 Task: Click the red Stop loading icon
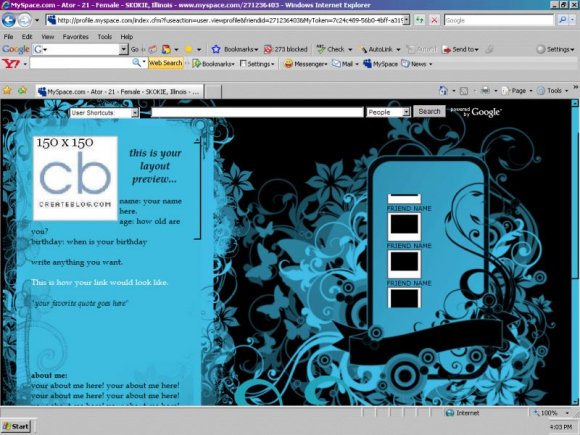434,20
